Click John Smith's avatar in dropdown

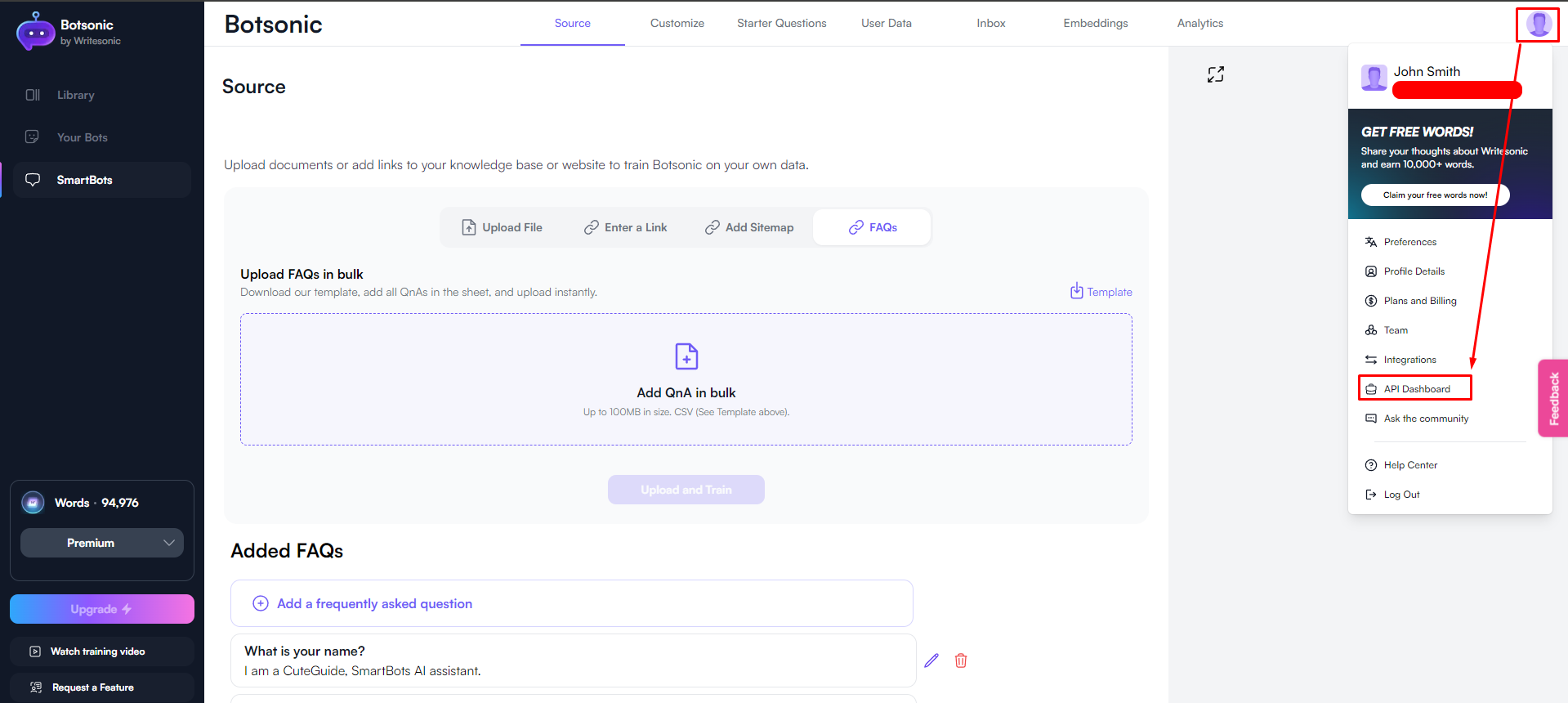1374,78
